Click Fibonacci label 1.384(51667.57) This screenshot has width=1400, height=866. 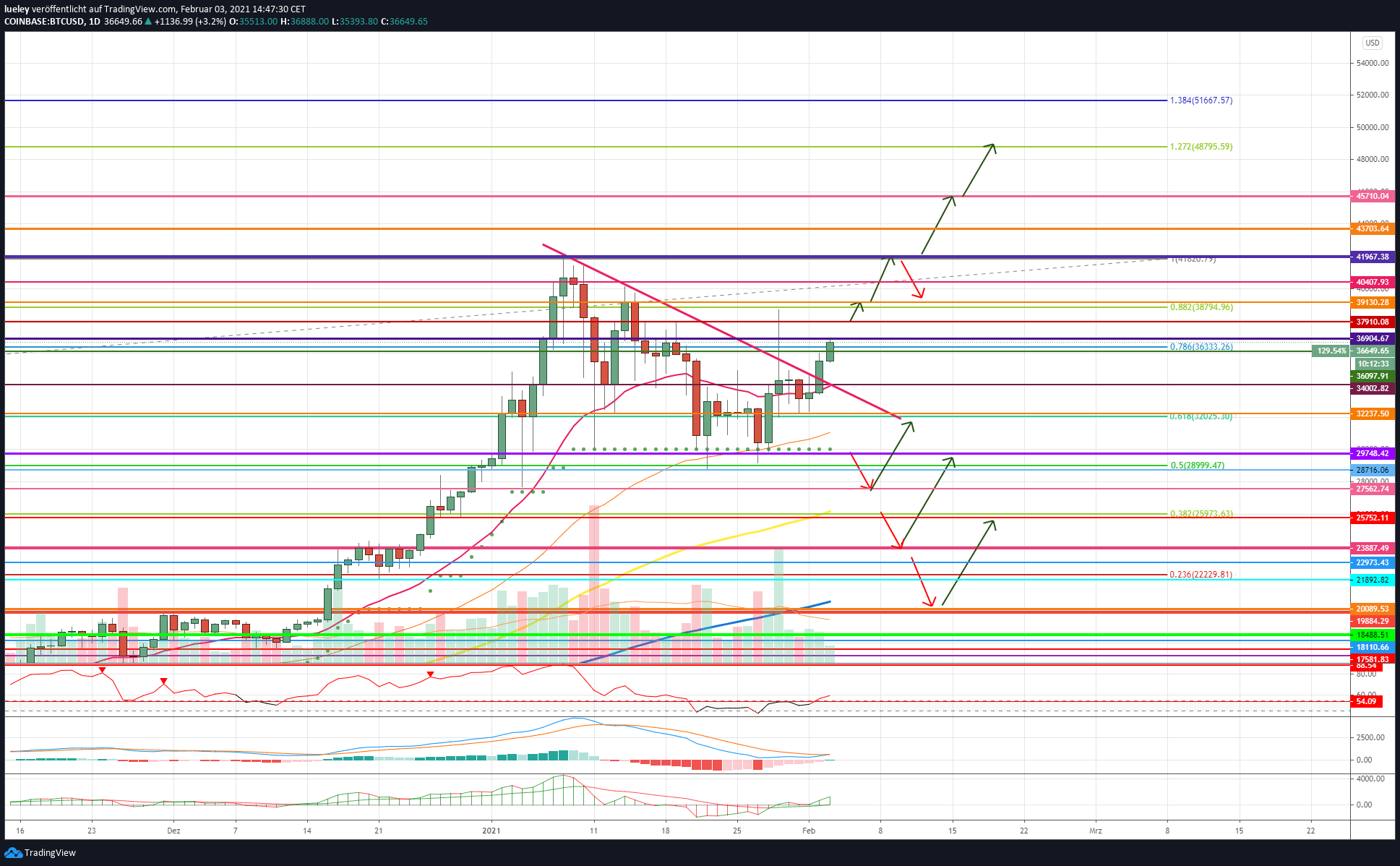click(x=1201, y=100)
